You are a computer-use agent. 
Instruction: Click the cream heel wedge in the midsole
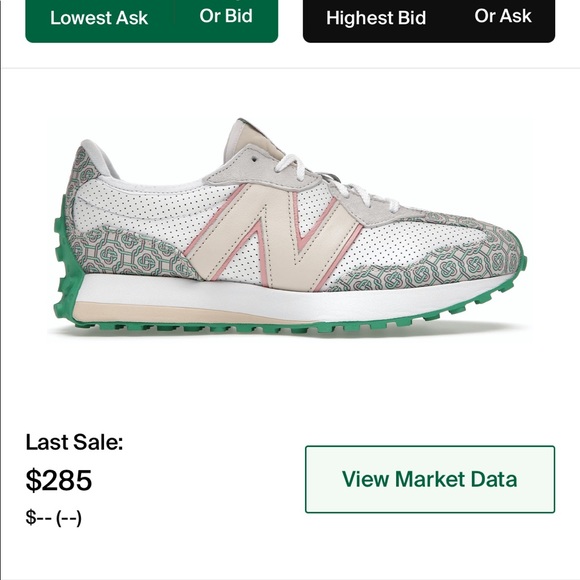[185, 313]
